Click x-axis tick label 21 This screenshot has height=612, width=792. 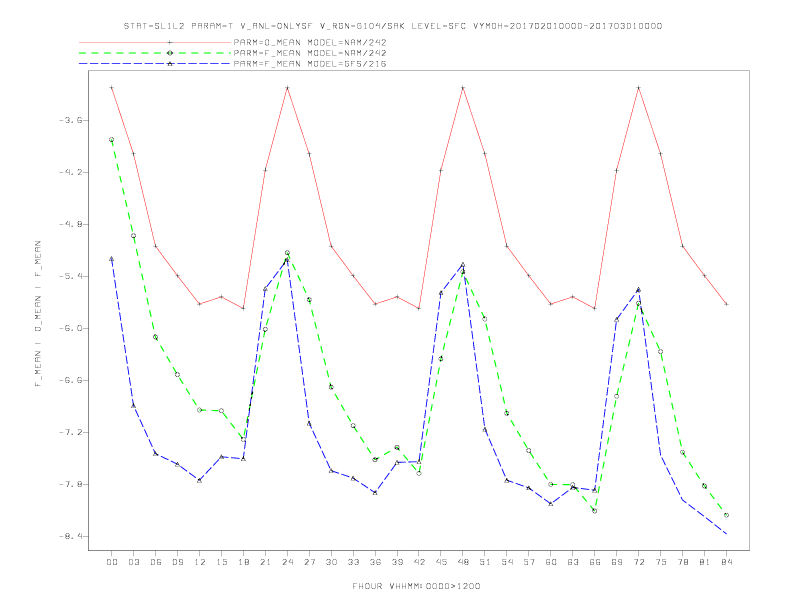click(x=265, y=562)
